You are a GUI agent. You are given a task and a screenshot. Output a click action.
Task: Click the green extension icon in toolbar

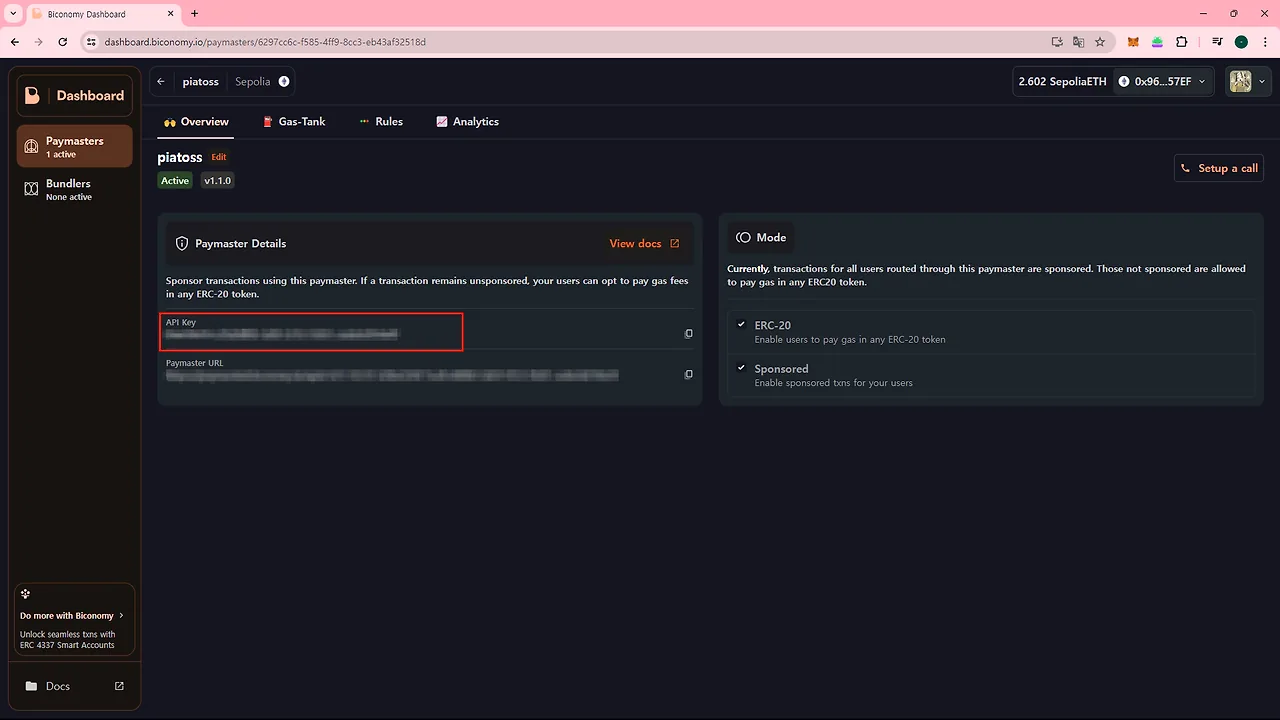pyautogui.click(x=1157, y=42)
